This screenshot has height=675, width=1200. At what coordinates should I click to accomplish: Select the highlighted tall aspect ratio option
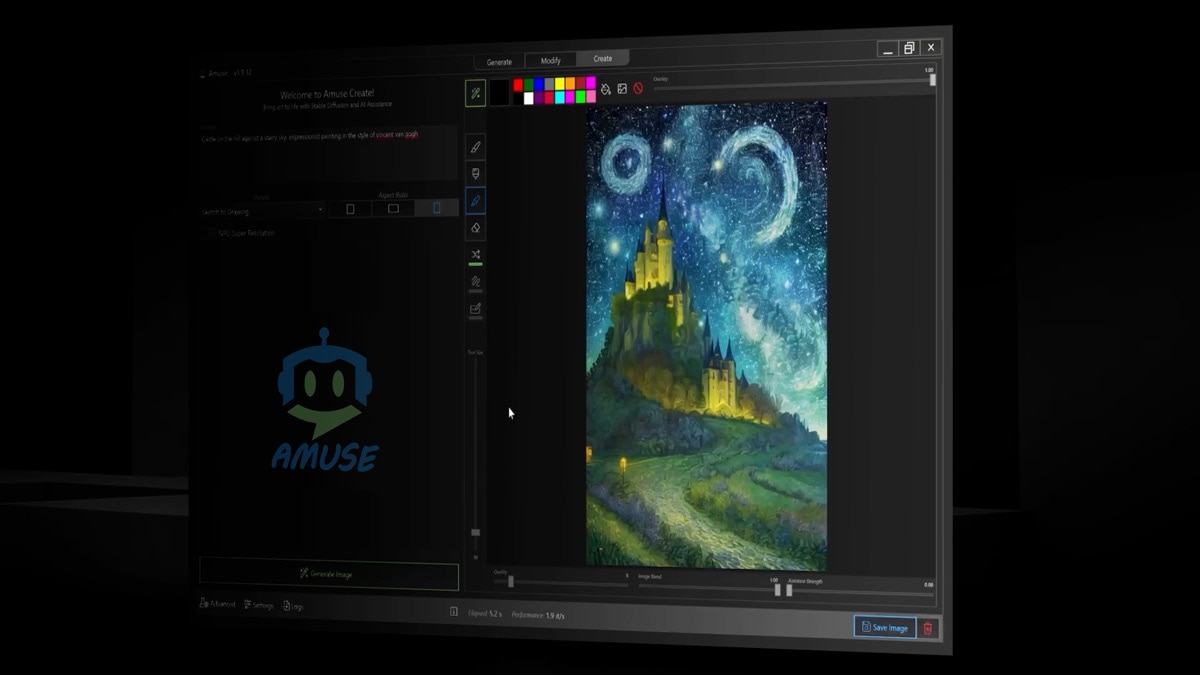(436, 207)
